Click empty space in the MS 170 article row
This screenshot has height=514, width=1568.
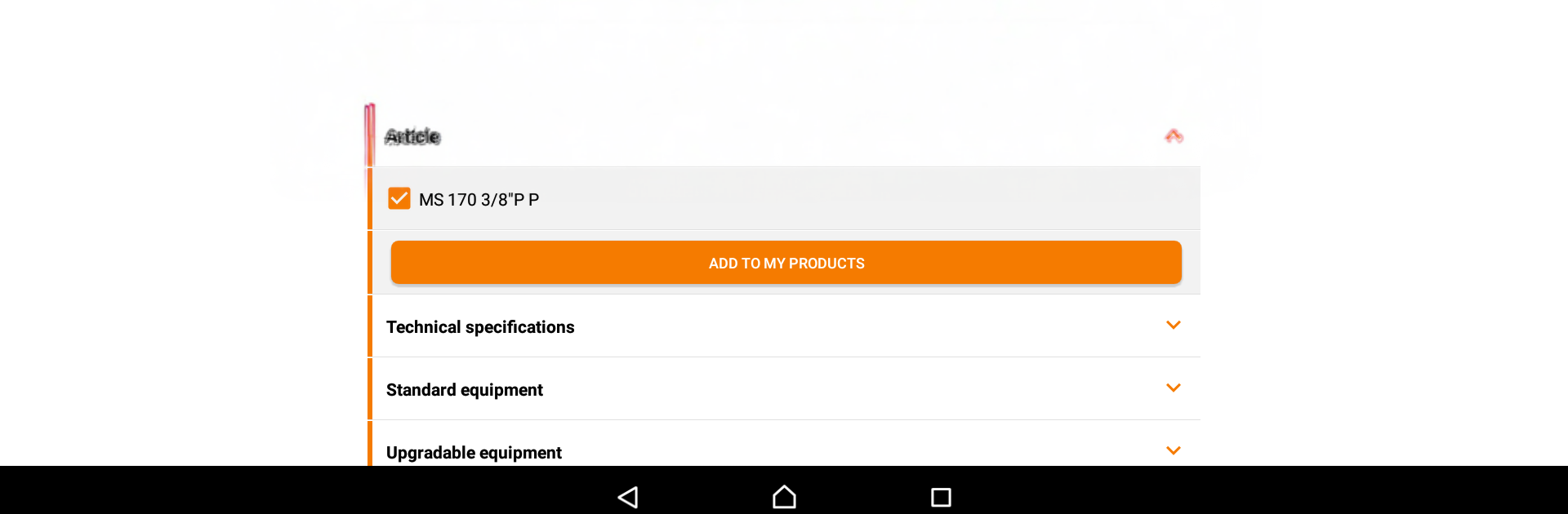[x=857, y=199]
